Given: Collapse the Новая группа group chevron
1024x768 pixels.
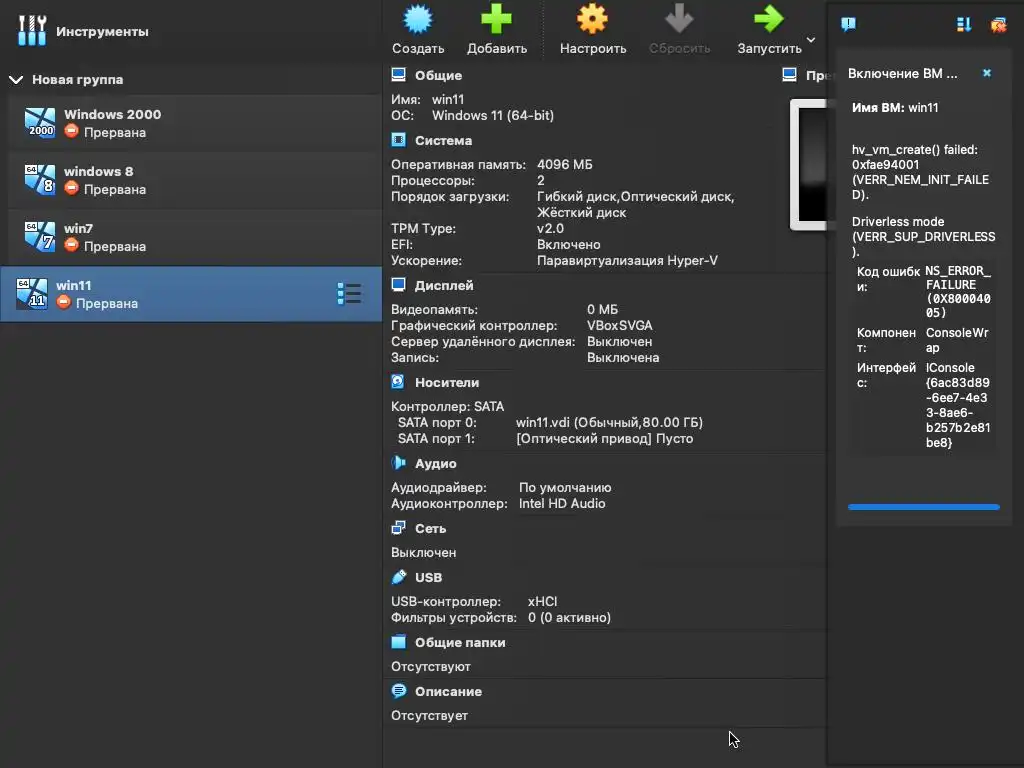Looking at the screenshot, I should pyautogui.click(x=16, y=80).
